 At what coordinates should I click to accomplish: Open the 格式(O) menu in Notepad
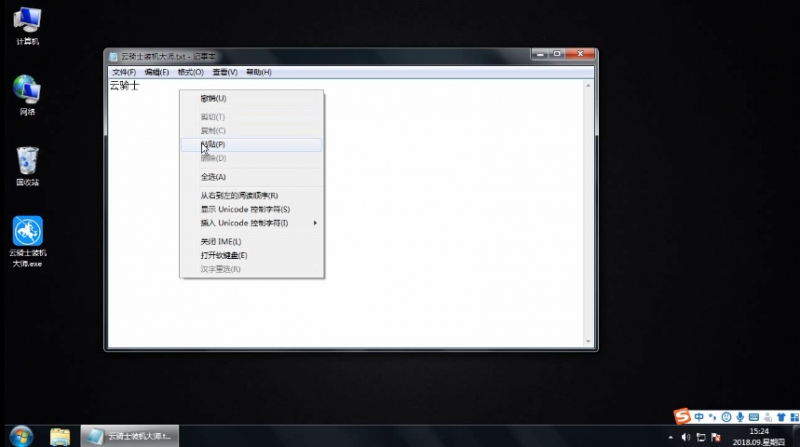(190, 72)
